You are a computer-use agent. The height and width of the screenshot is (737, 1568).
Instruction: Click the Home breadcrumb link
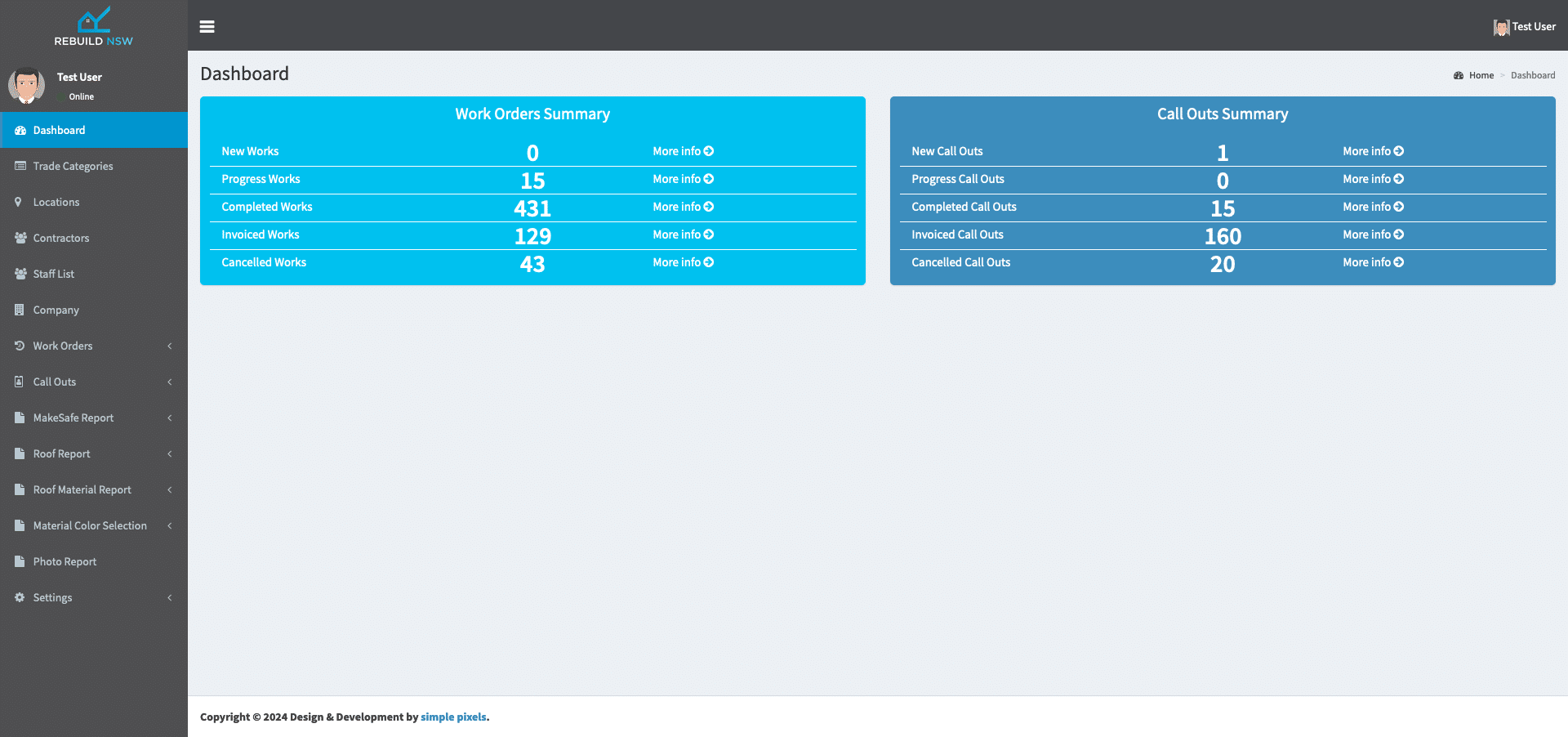[x=1481, y=75]
